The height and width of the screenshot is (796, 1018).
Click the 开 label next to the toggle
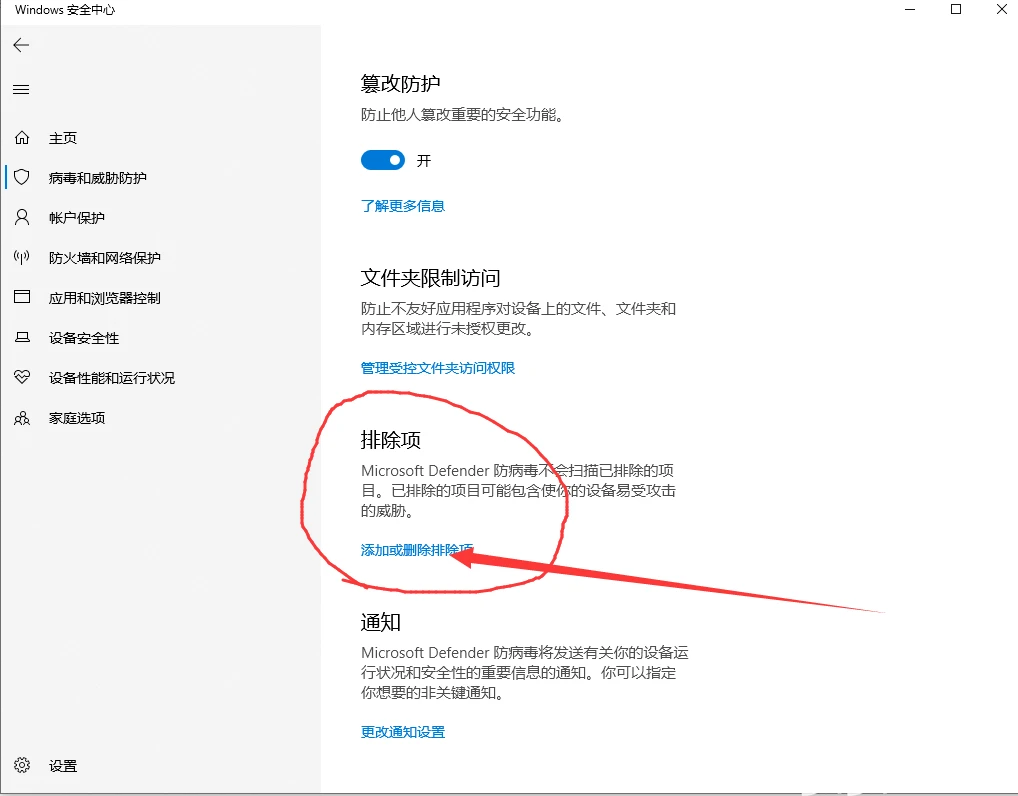point(424,160)
